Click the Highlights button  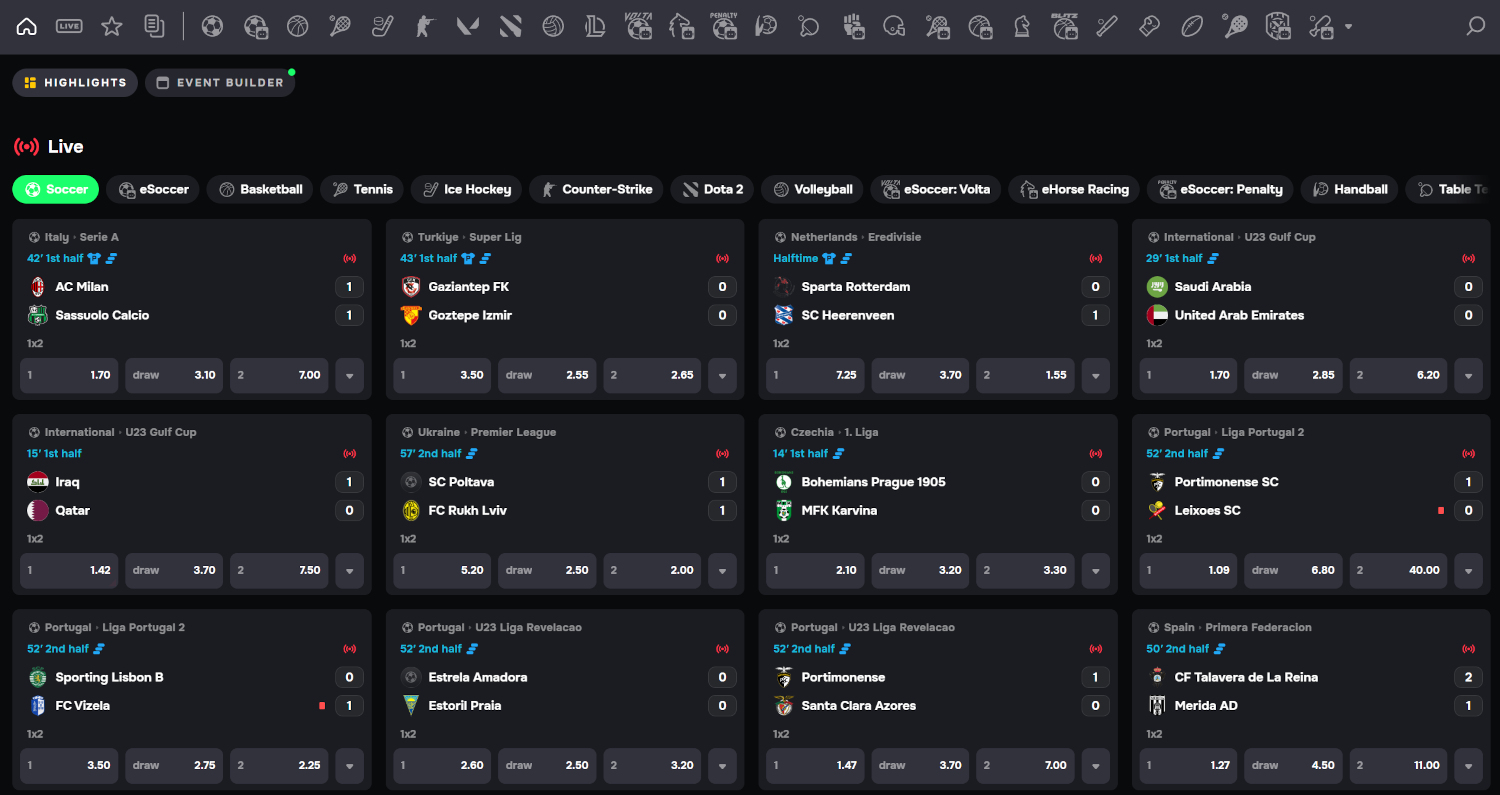click(75, 83)
